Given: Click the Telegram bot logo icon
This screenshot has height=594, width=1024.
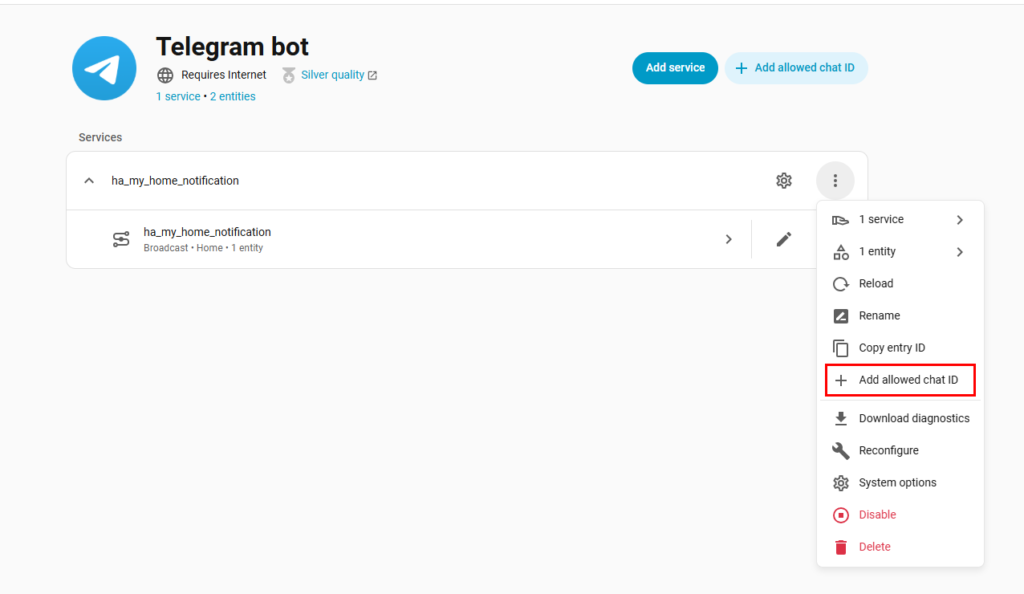Looking at the screenshot, I should point(104,68).
